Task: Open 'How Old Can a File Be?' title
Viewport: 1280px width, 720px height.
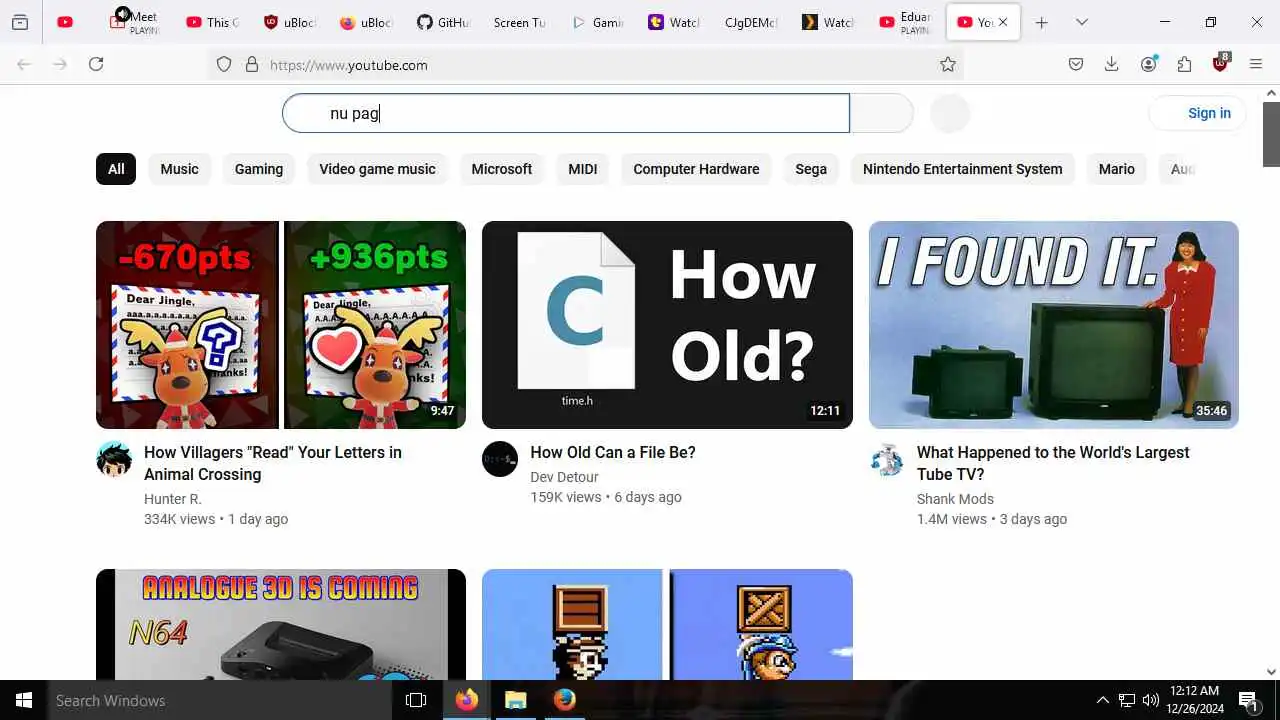Action: coord(613,452)
